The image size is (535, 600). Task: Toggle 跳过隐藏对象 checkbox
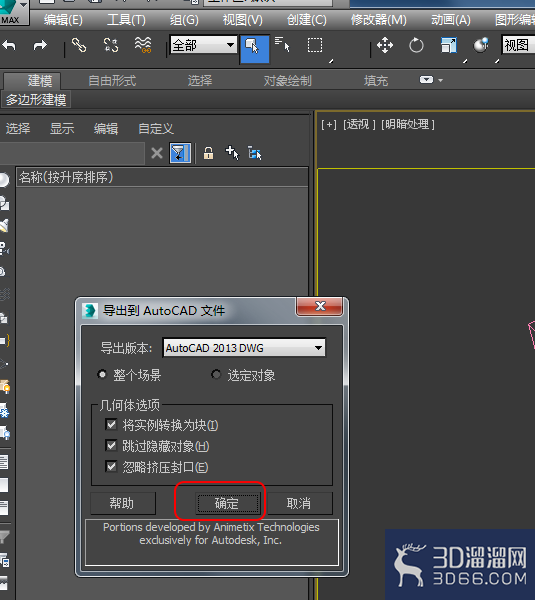point(111,446)
